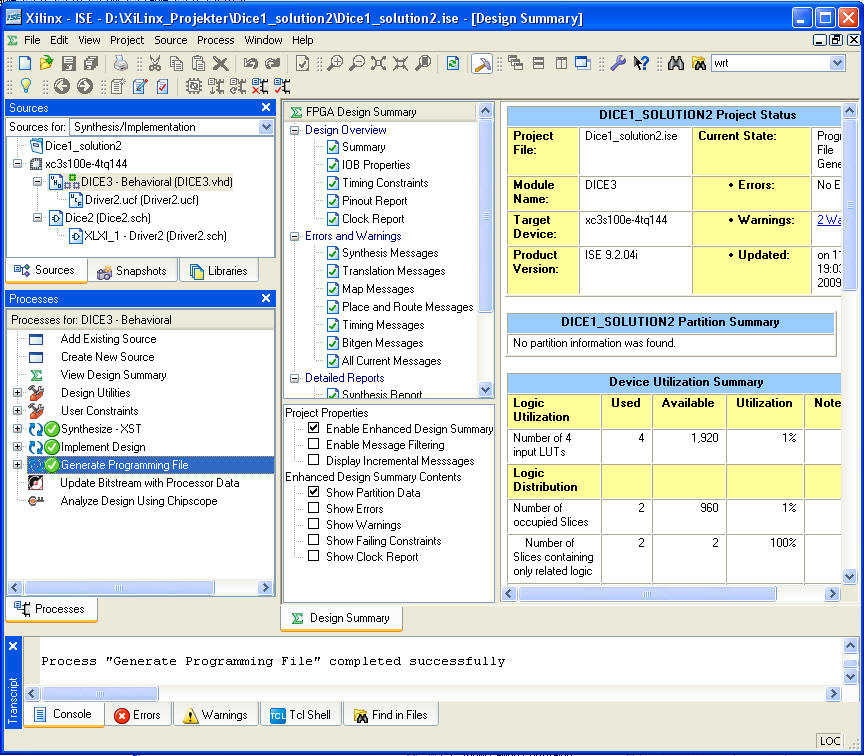The height and width of the screenshot is (756, 864).
Task: Click the Copy toolbar icon
Action: tap(176, 63)
